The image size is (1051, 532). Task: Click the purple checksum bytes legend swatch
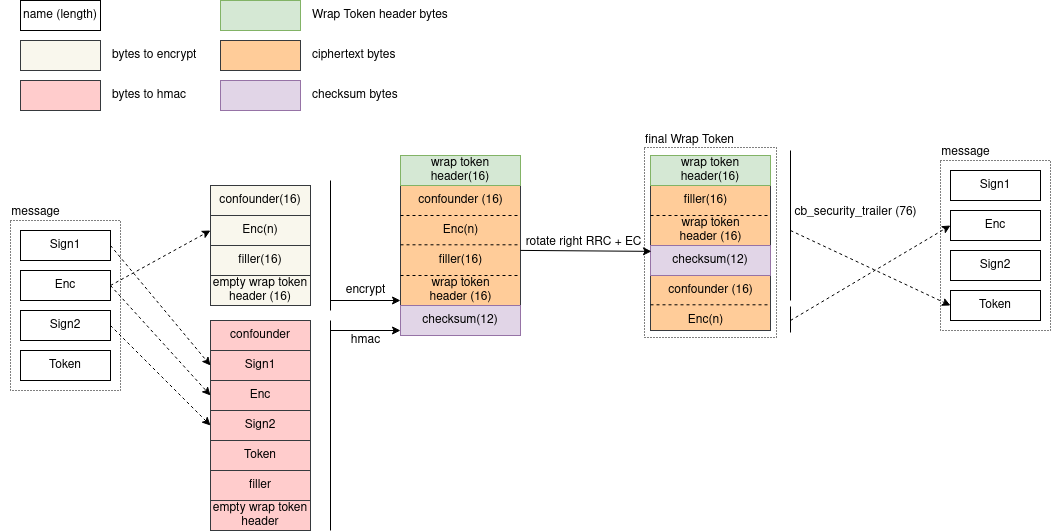click(x=260, y=95)
